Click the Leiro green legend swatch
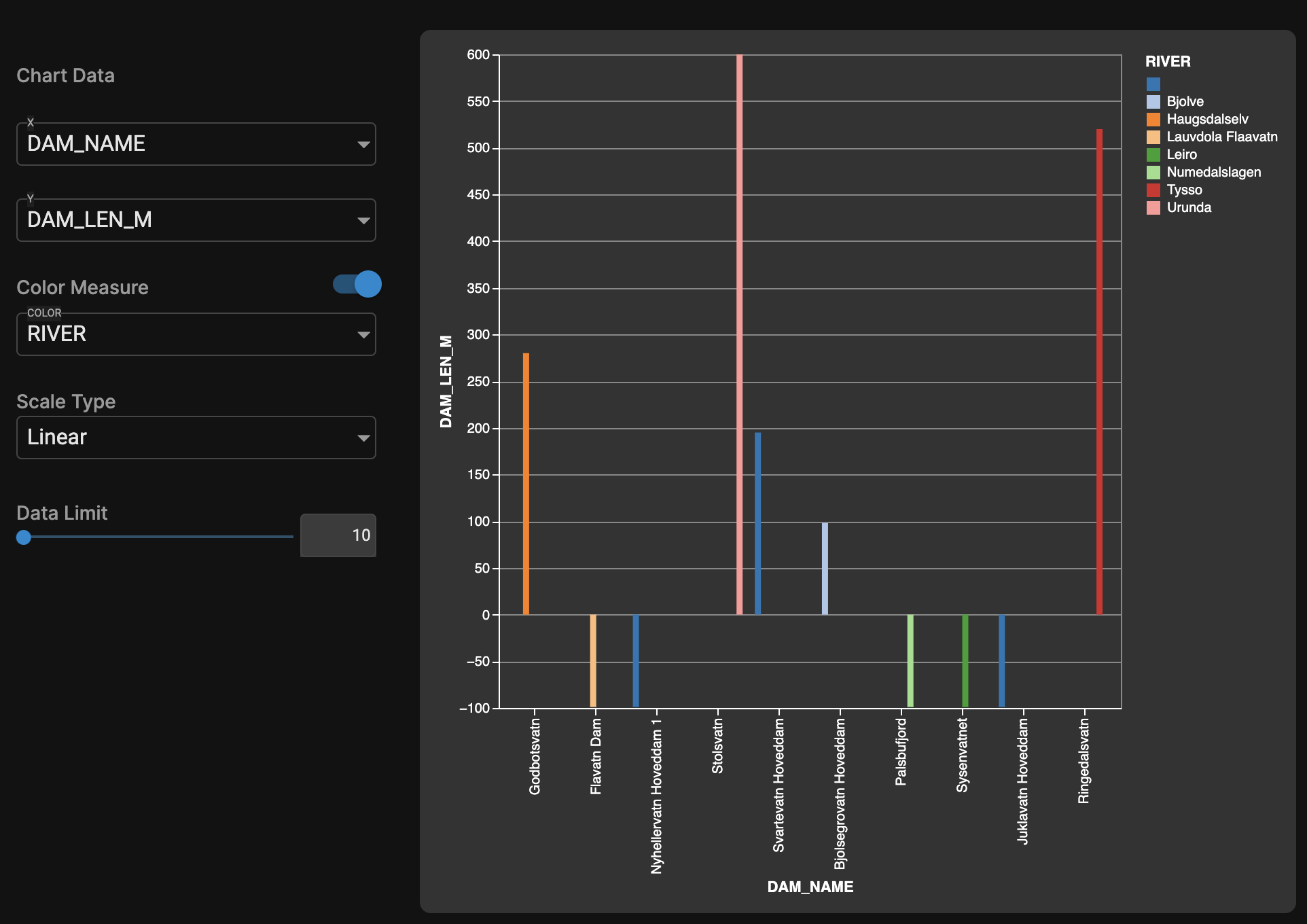The image size is (1307, 924). pos(1153,154)
